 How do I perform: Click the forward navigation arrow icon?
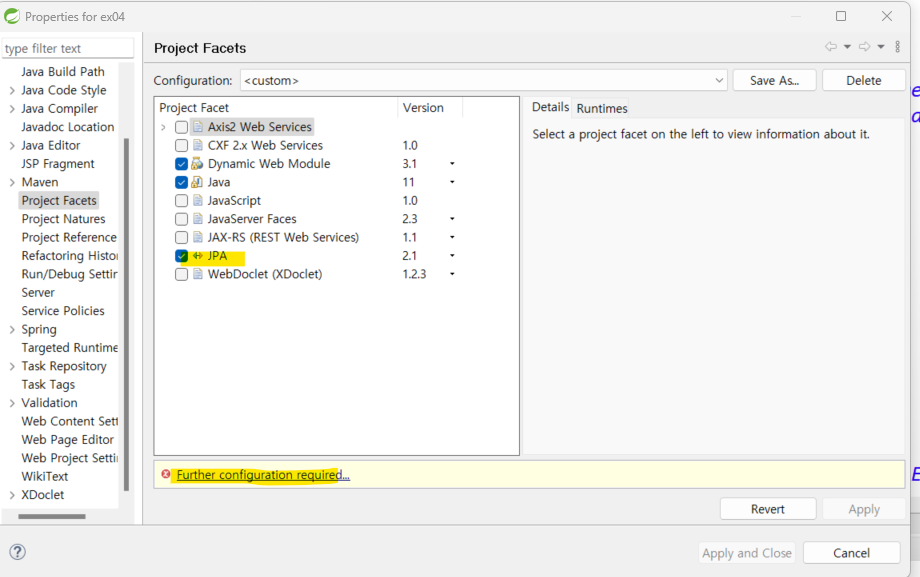point(864,46)
